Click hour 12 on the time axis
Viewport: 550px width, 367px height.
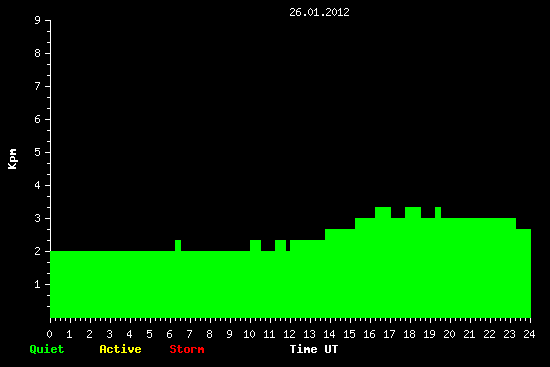point(289,334)
